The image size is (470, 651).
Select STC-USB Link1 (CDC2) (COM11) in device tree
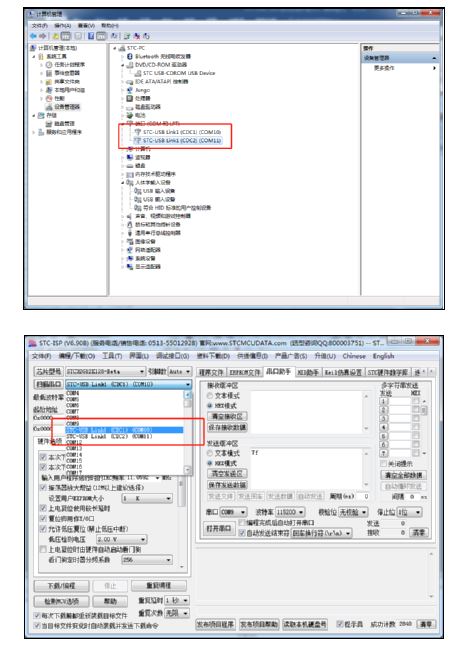[181, 141]
